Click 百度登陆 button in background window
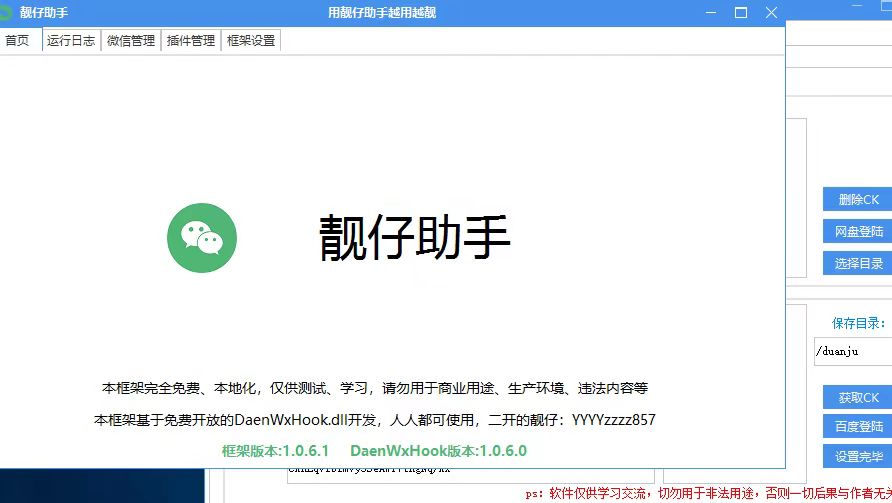 (x=857, y=426)
